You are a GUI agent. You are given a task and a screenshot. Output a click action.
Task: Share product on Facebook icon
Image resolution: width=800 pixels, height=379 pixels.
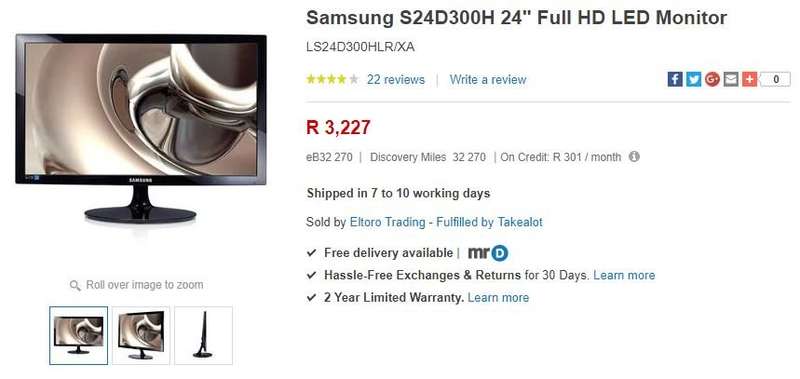675,80
